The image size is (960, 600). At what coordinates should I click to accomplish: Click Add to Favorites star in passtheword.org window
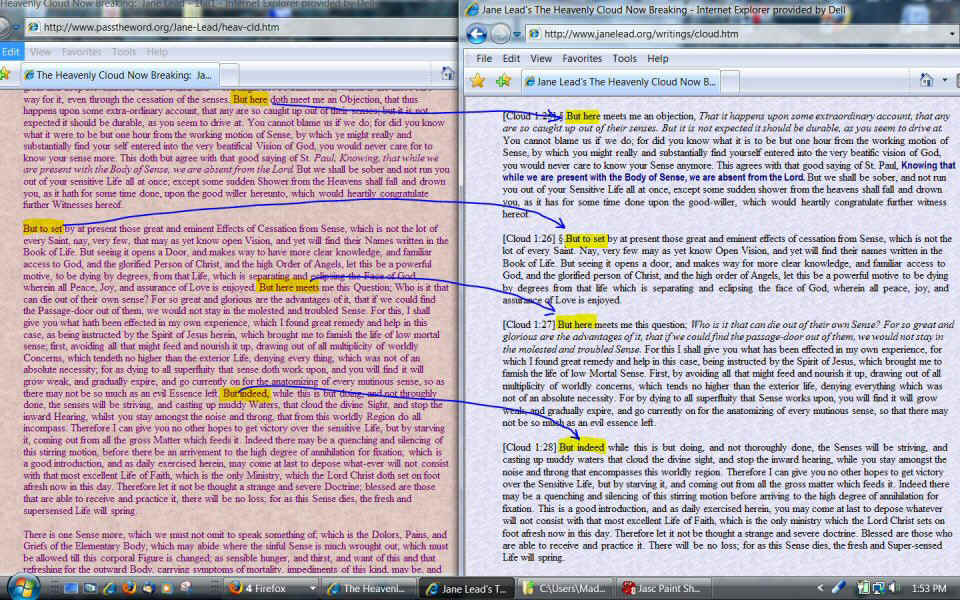[x=5, y=74]
